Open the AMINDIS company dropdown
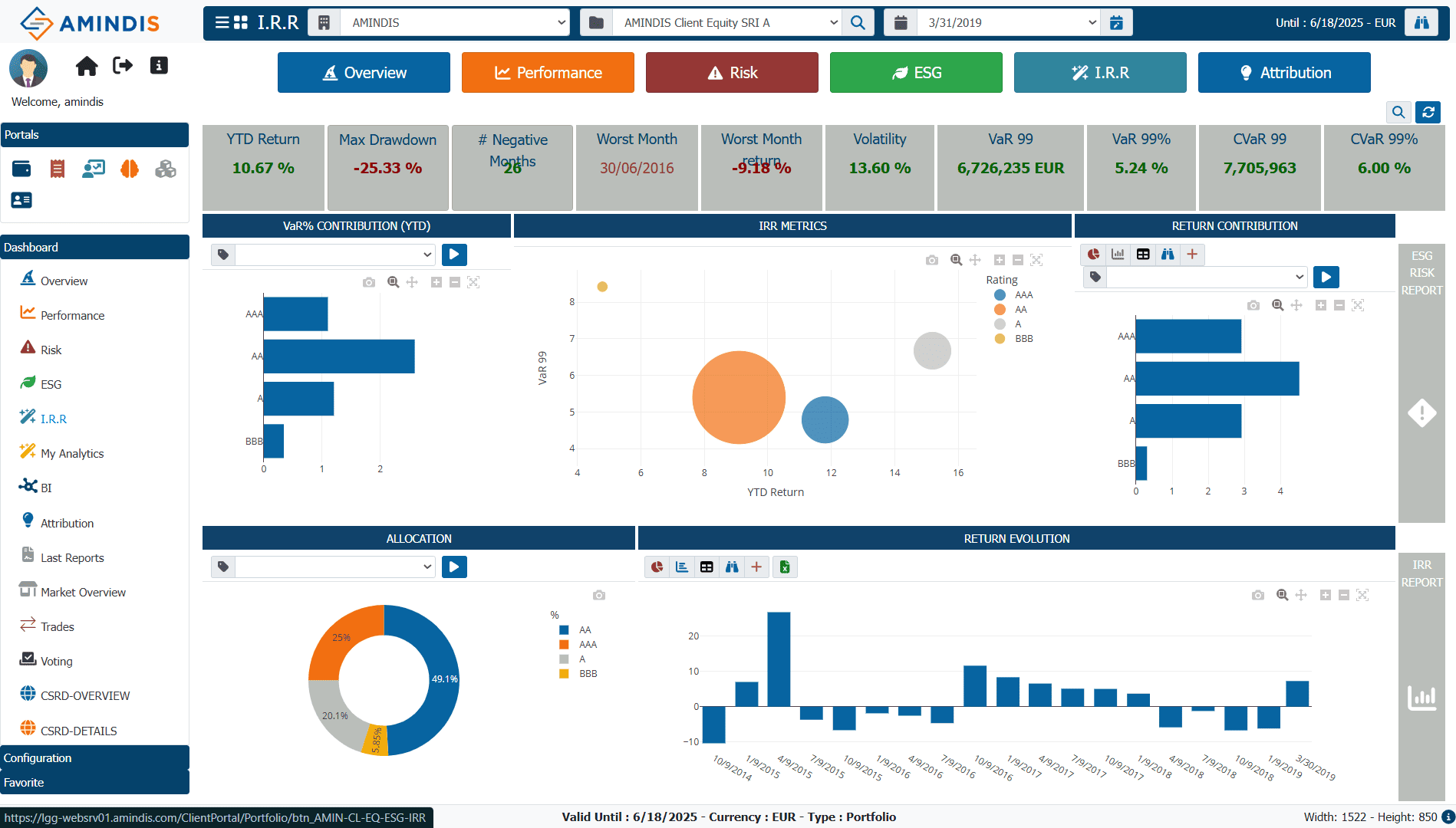1456x828 pixels. [x=454, y=23]
